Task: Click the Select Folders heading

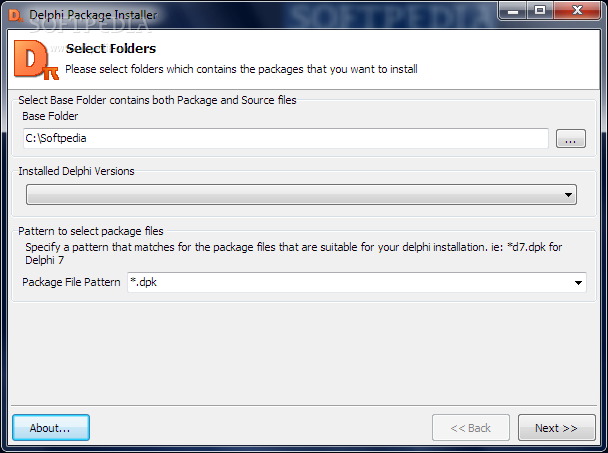Action: tap(111, 48)
